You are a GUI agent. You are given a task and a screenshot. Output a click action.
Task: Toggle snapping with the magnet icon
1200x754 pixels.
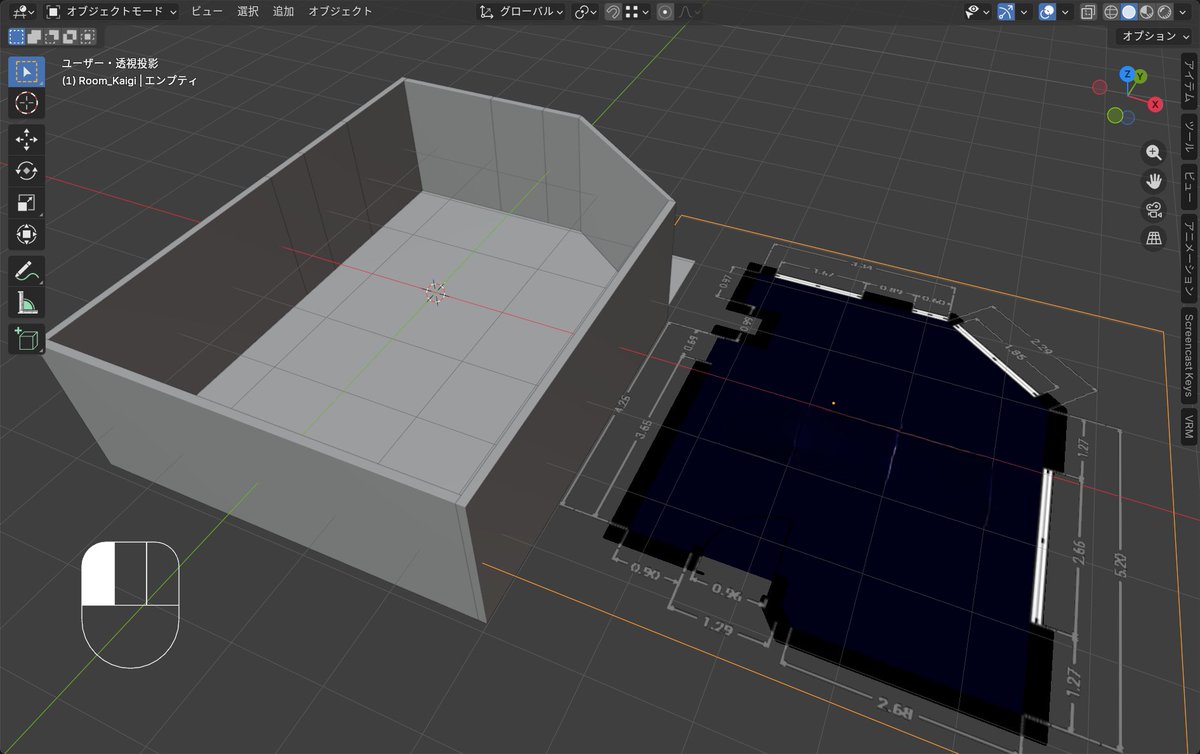(x=613, y=12)
